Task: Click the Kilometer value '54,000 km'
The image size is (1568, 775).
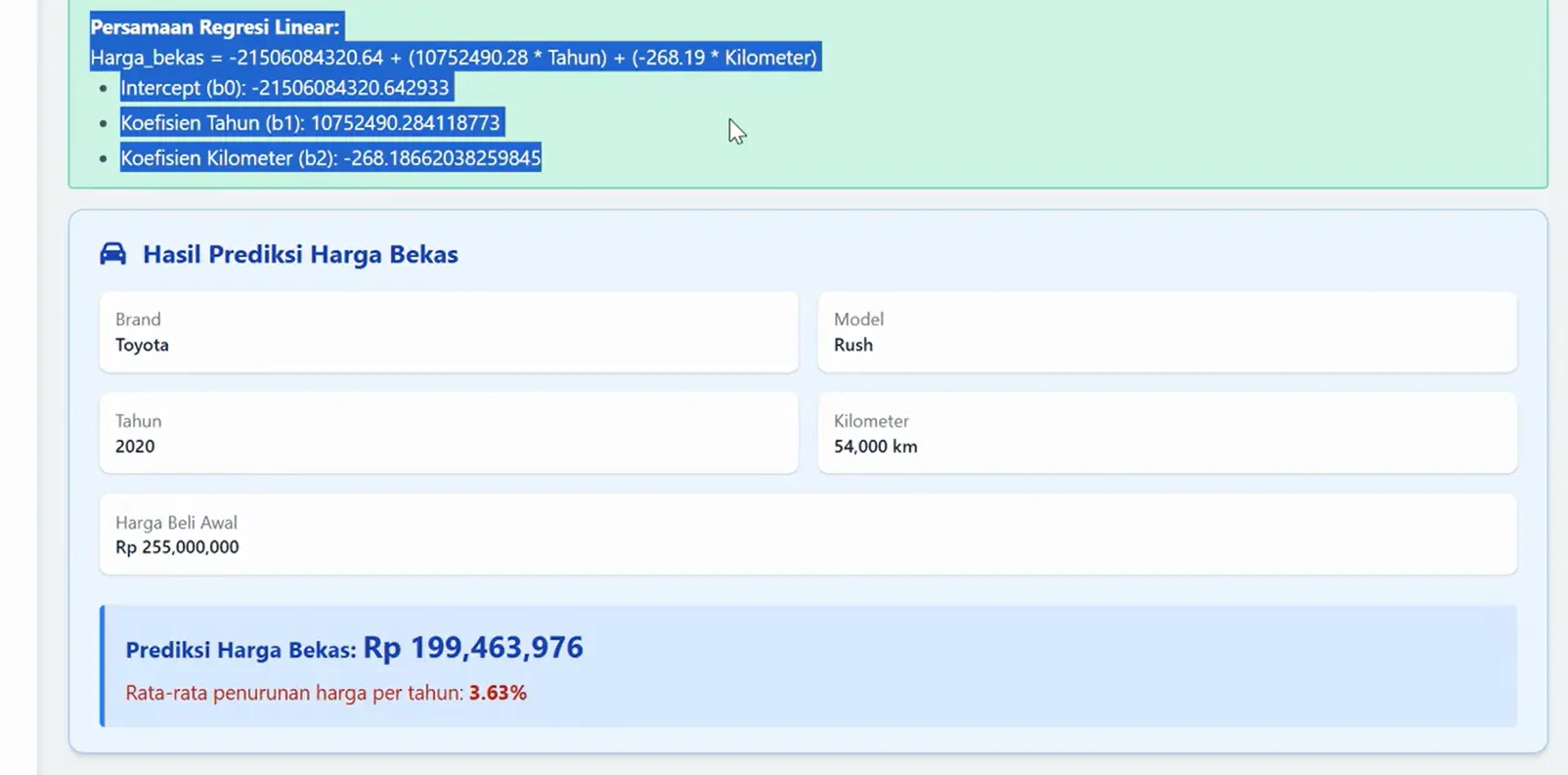Action: click(x=876, y=447)
